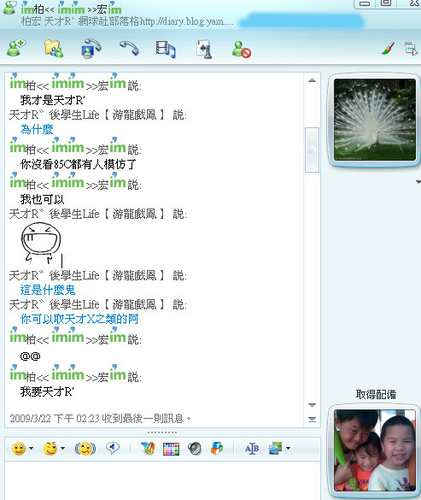This screenshot has width=421, height=500.
Task: Minimize the chat window
Action: pos(365,4)
